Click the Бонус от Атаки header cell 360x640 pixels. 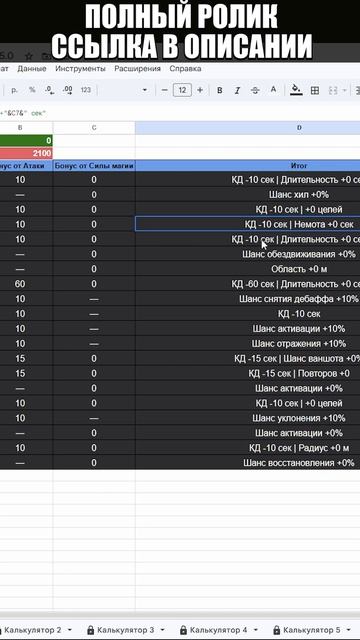[26, 166]
